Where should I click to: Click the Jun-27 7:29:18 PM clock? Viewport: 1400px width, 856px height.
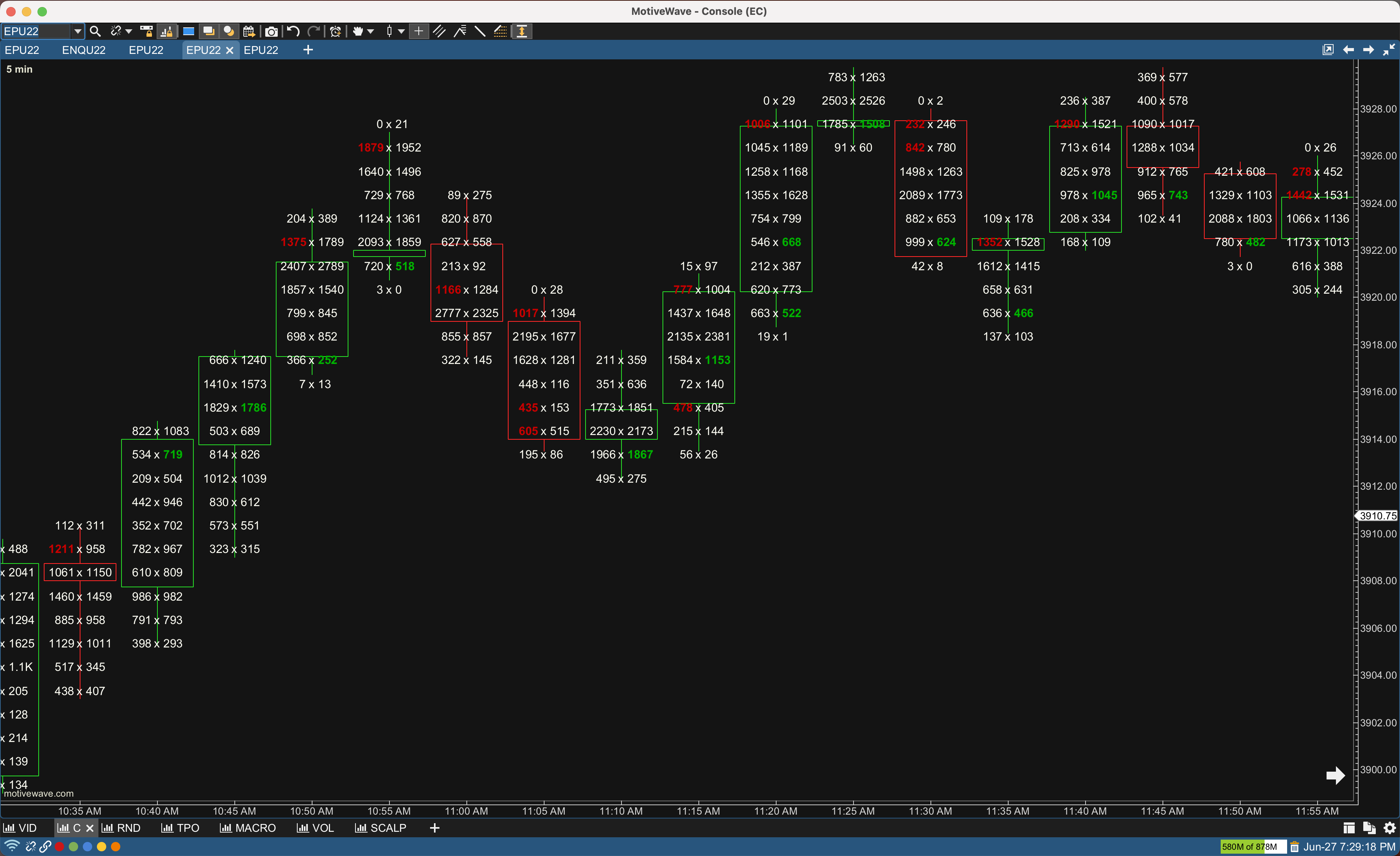point(1350,847)
